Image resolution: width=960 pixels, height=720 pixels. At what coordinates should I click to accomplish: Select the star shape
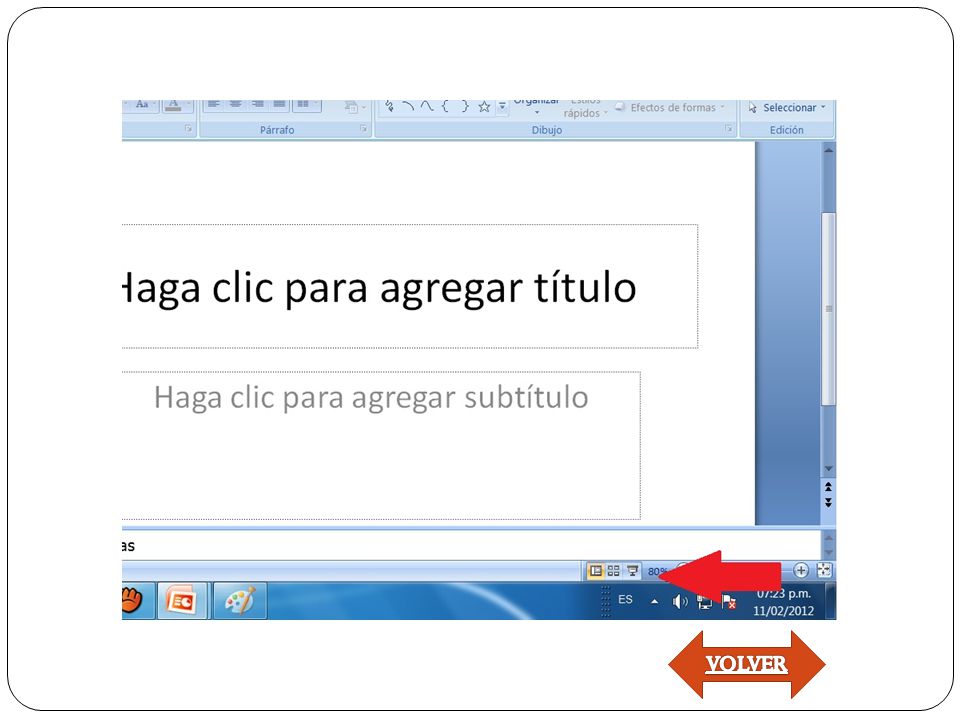point(484,107)
